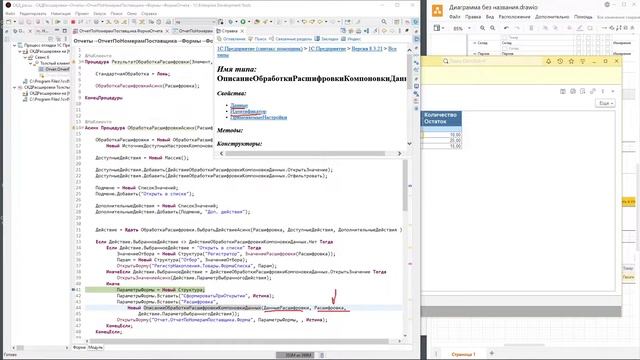Image resolution: width=640 pixels, height=360 pixels.
Task: Switch to the Модуль bottom editor tab
Action: point(96,347)
